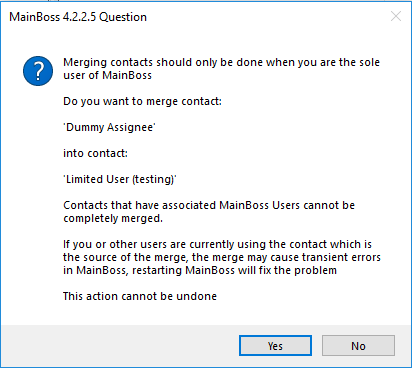The width and height of the screenshot is (412, 368).
Task: Click the blue question mark icon
Action: 38,71
